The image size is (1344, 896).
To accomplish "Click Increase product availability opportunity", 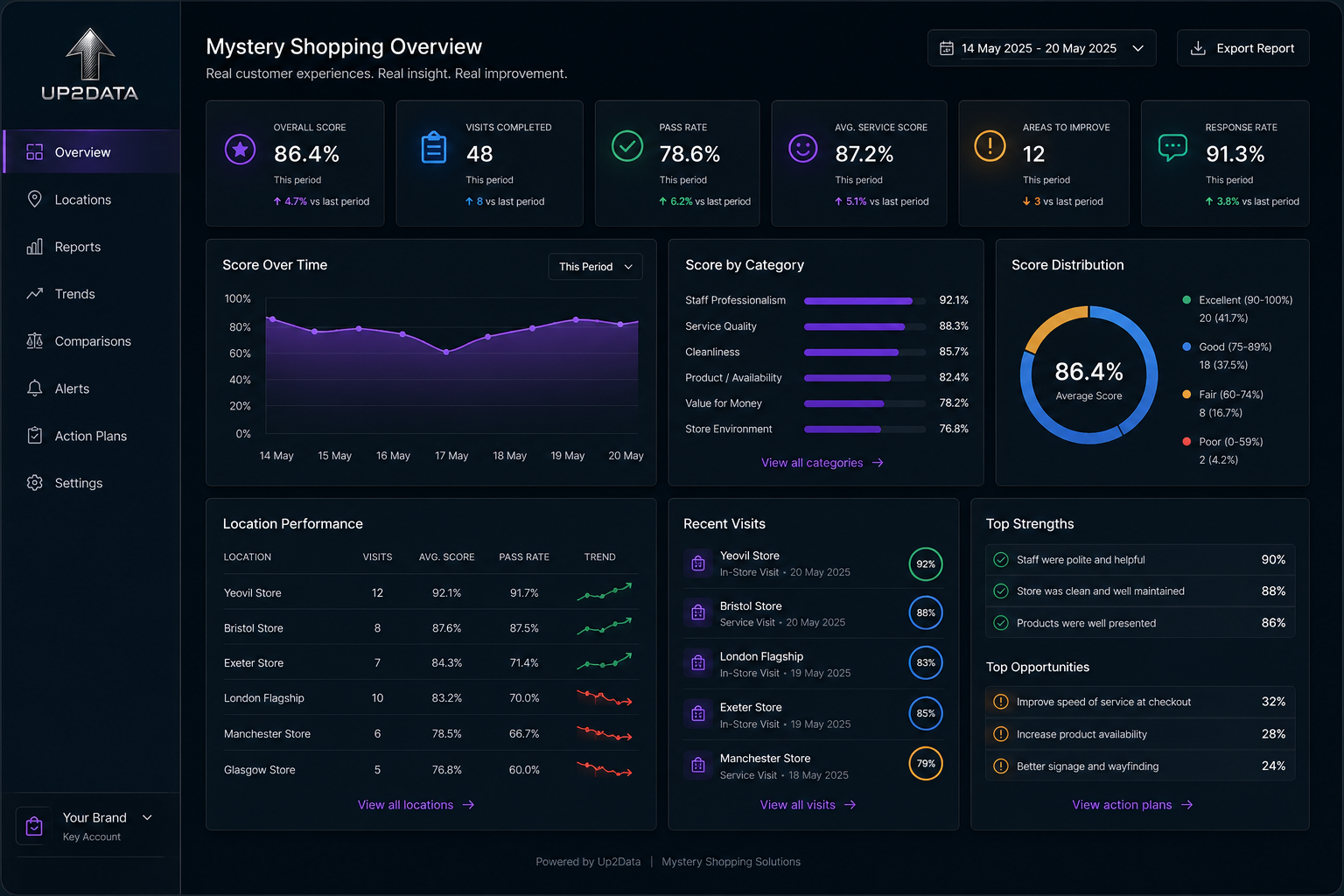I will 1140,734.
